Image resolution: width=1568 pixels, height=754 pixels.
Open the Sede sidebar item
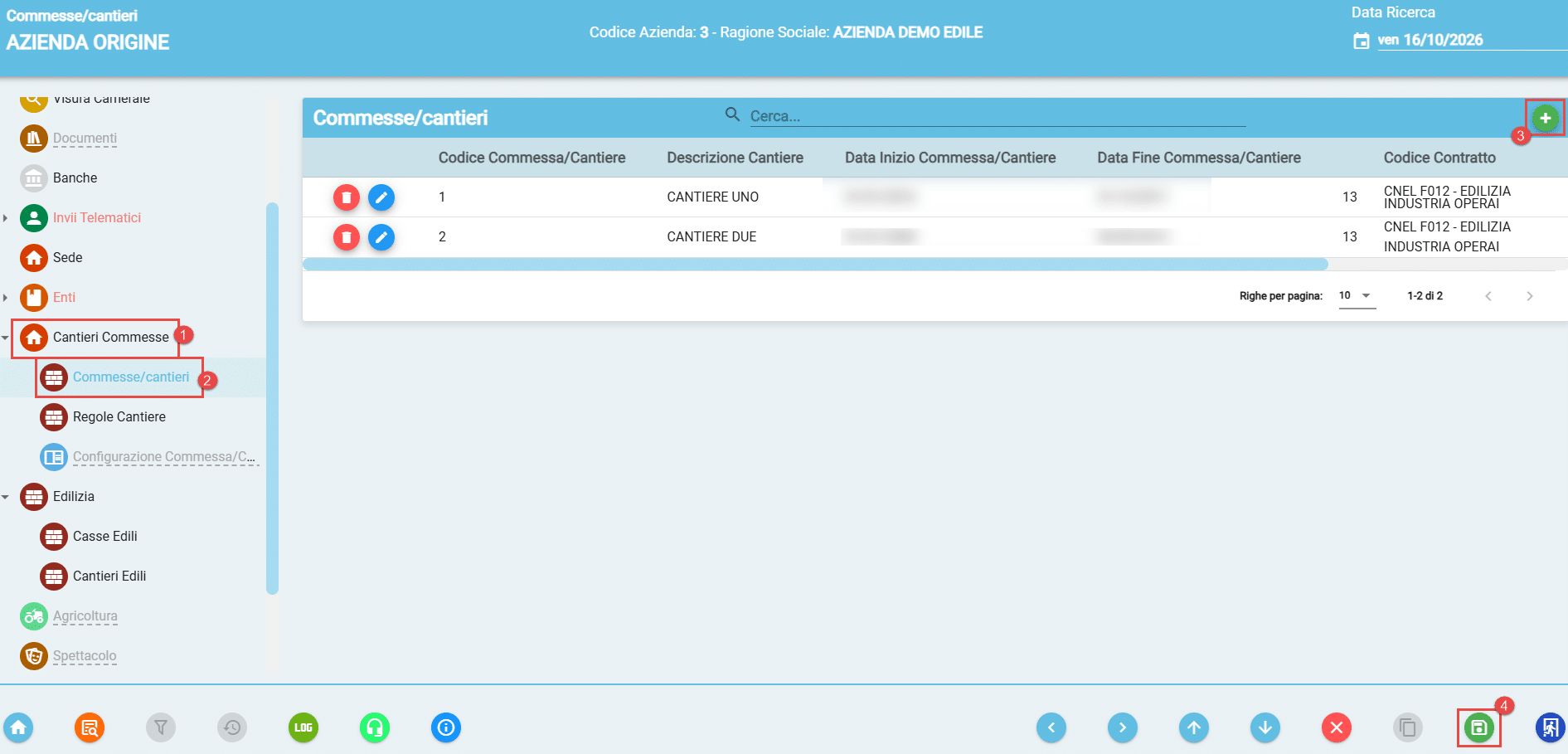pyautogui.click(x=68, y=258)
